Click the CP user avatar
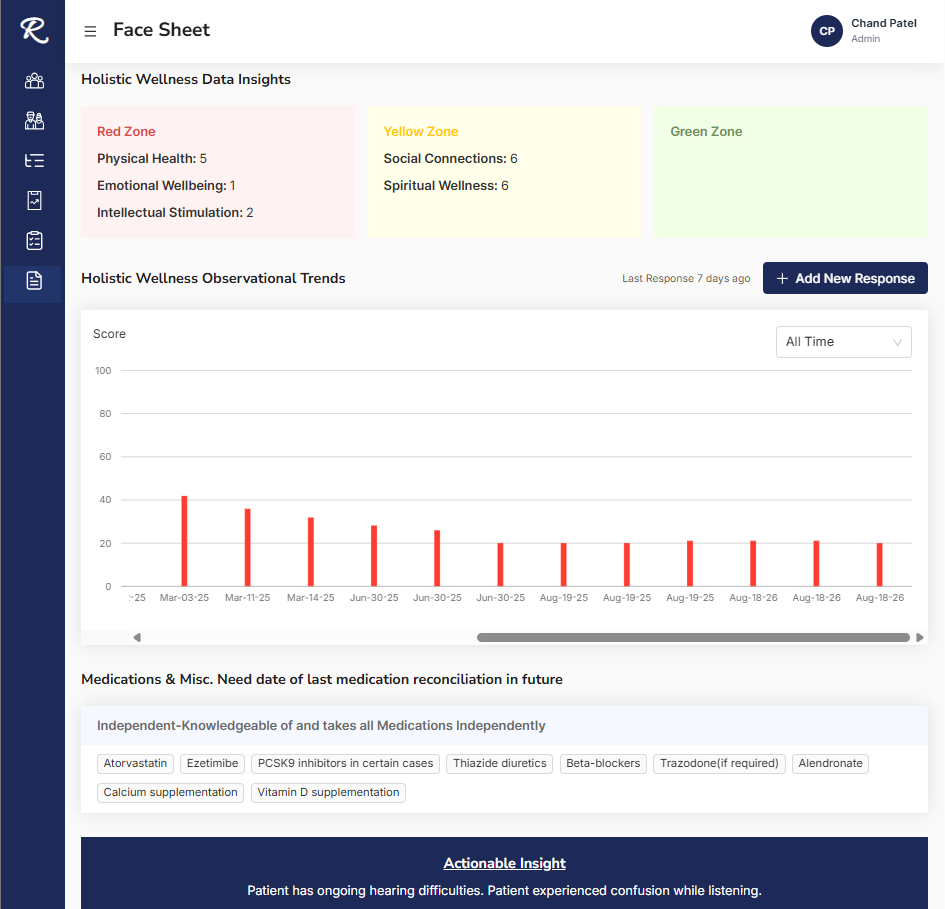Image resolution: width=945 pixels, height=909 pixels. click(x=826, y=31)
